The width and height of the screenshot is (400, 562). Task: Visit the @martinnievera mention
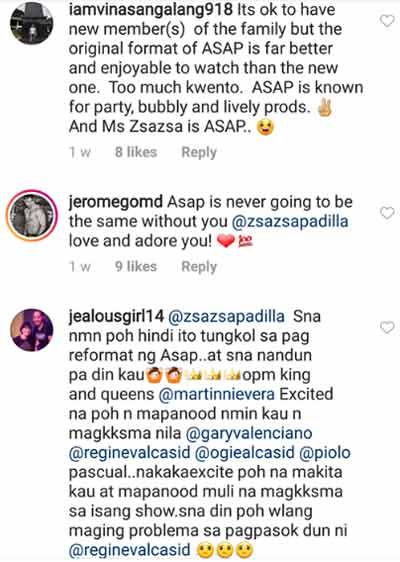(216, 394)
